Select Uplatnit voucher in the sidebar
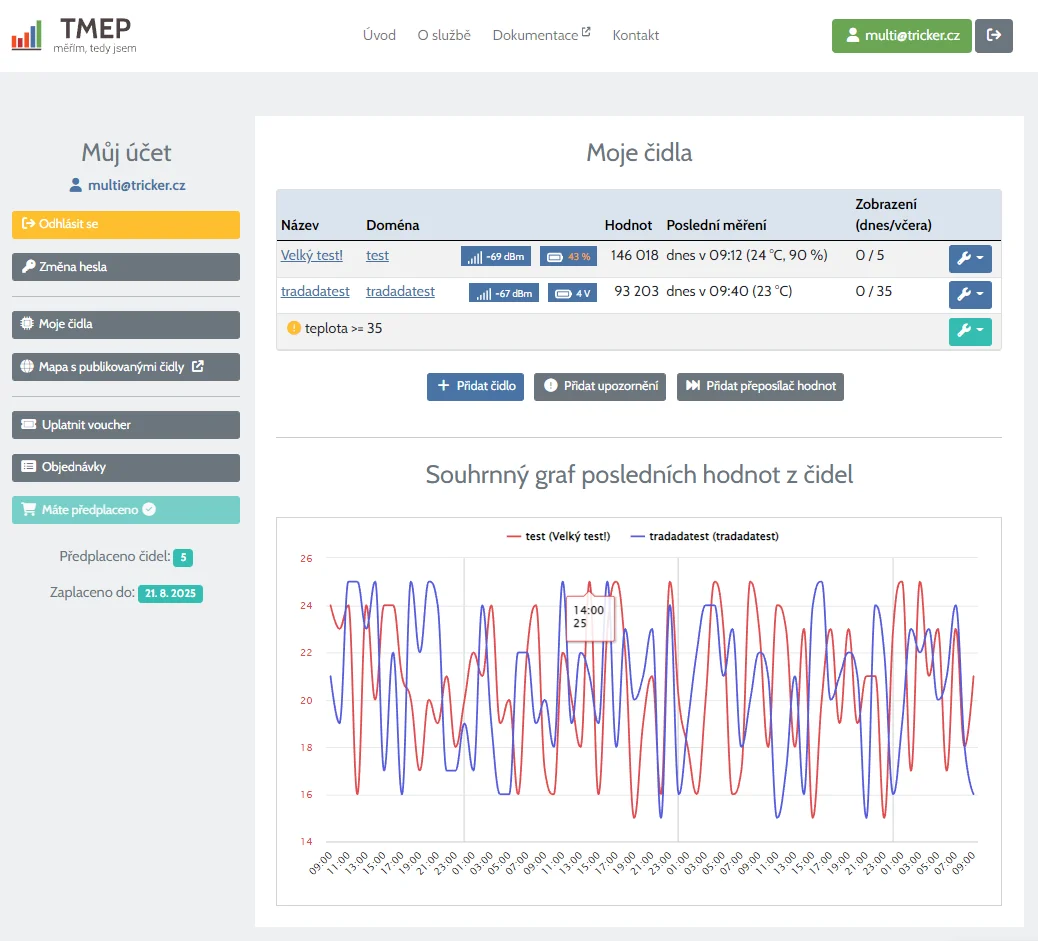 [126, 425]
